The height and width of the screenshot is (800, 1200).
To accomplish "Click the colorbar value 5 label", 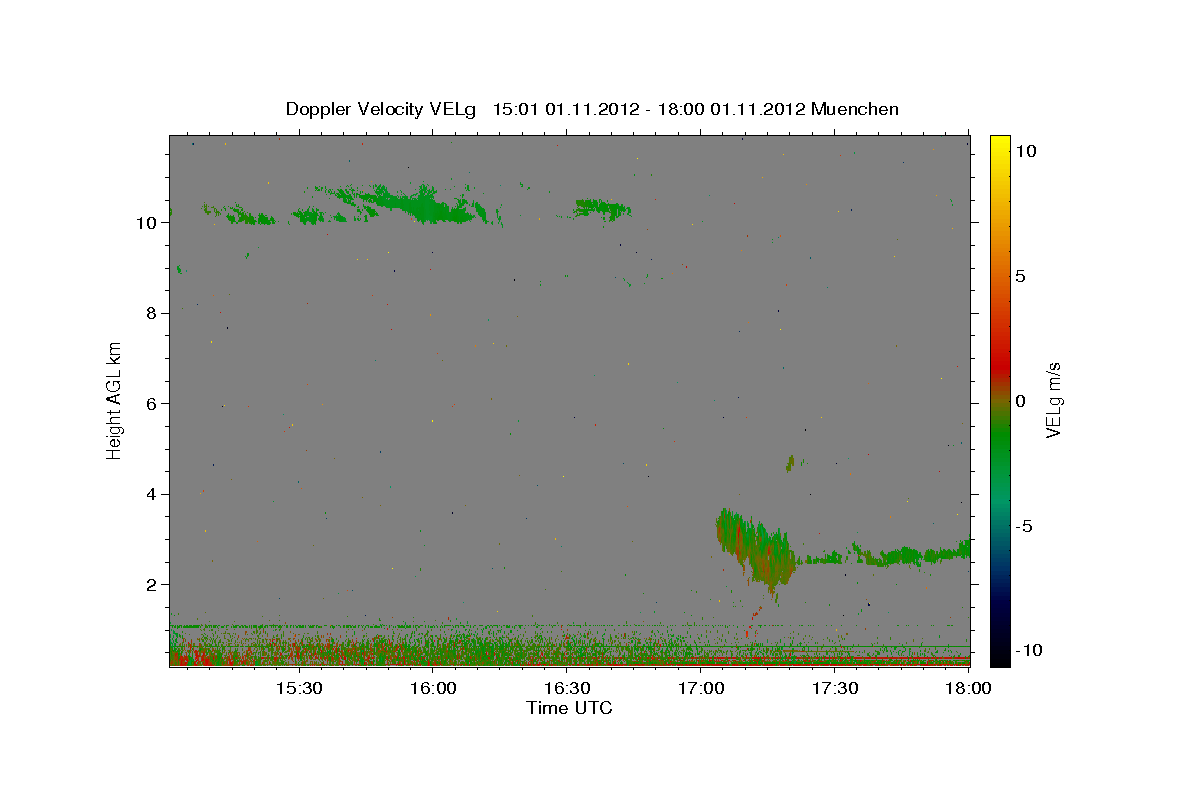I will coord(1020,276).
